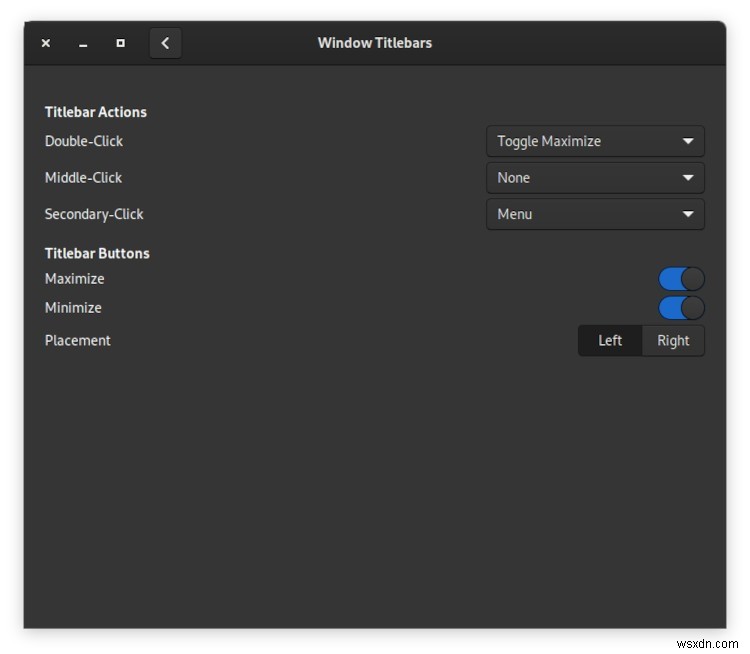Click the Maximize label text
The image size is (750, 654).
tap(74, 278)
